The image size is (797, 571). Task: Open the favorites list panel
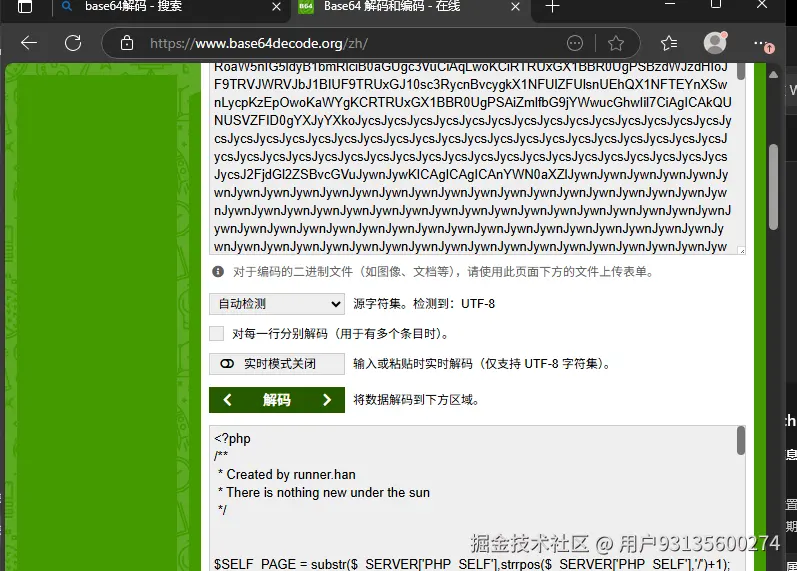669,43
